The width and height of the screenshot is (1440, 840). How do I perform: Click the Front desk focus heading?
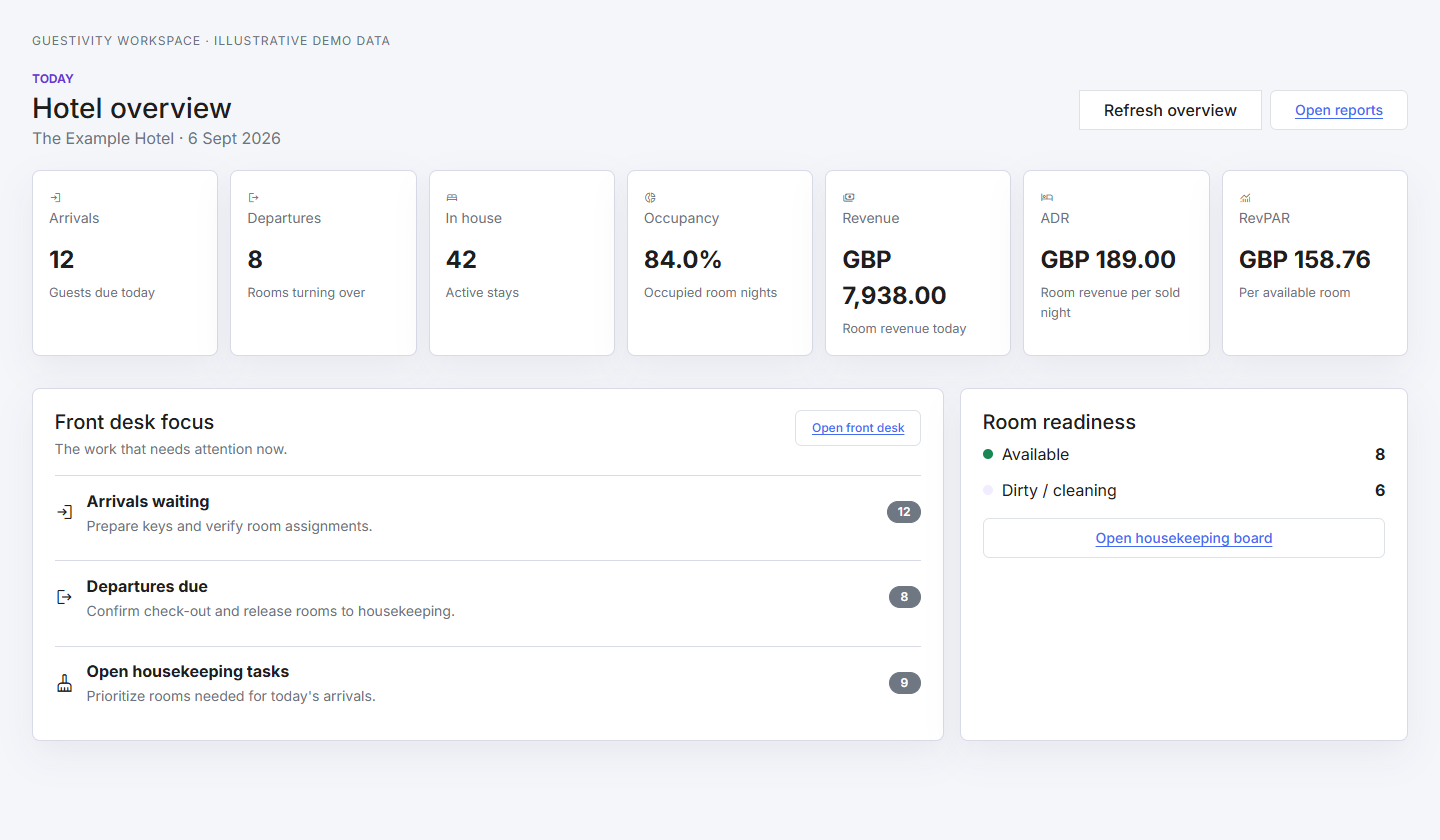[134, 422]
